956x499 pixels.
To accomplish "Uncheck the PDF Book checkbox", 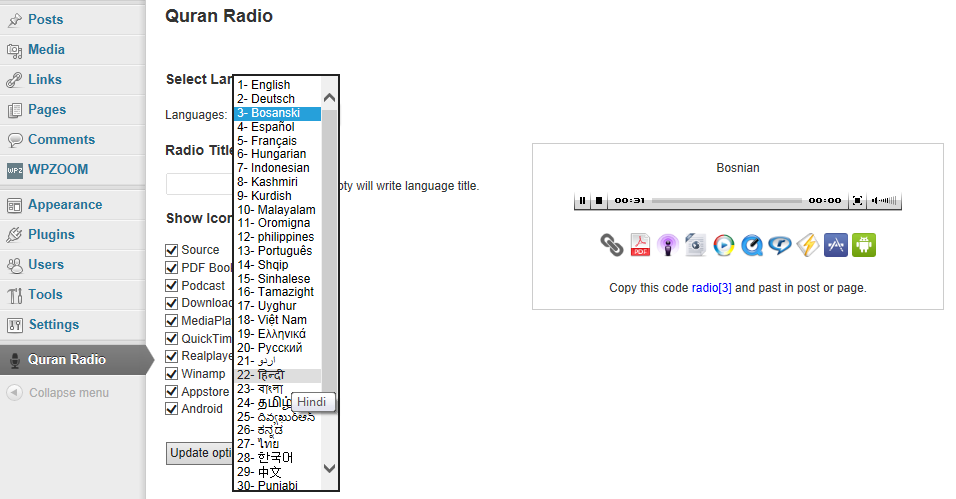I will point(171,268).
